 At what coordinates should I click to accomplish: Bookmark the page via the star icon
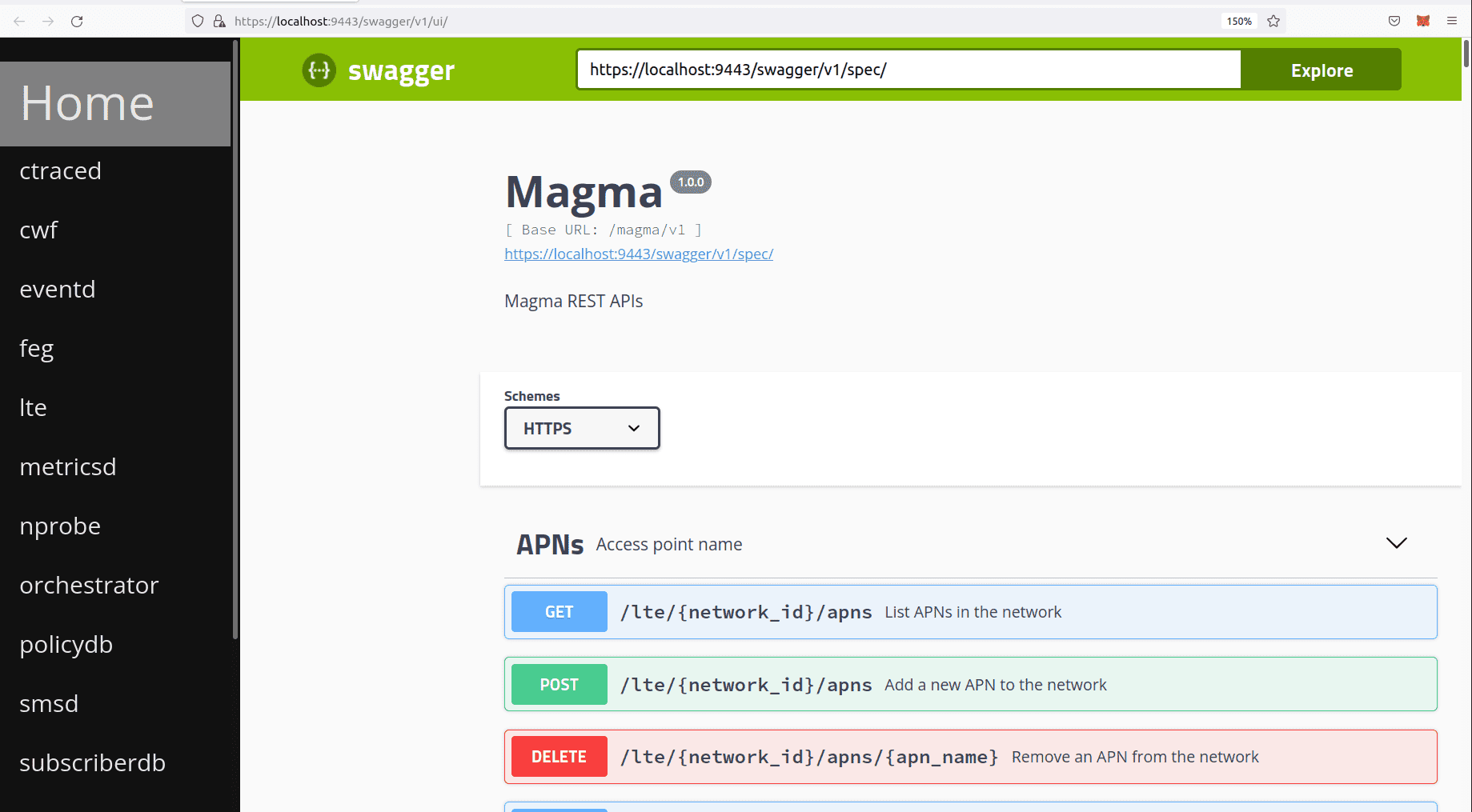[x=1273, y=21]
